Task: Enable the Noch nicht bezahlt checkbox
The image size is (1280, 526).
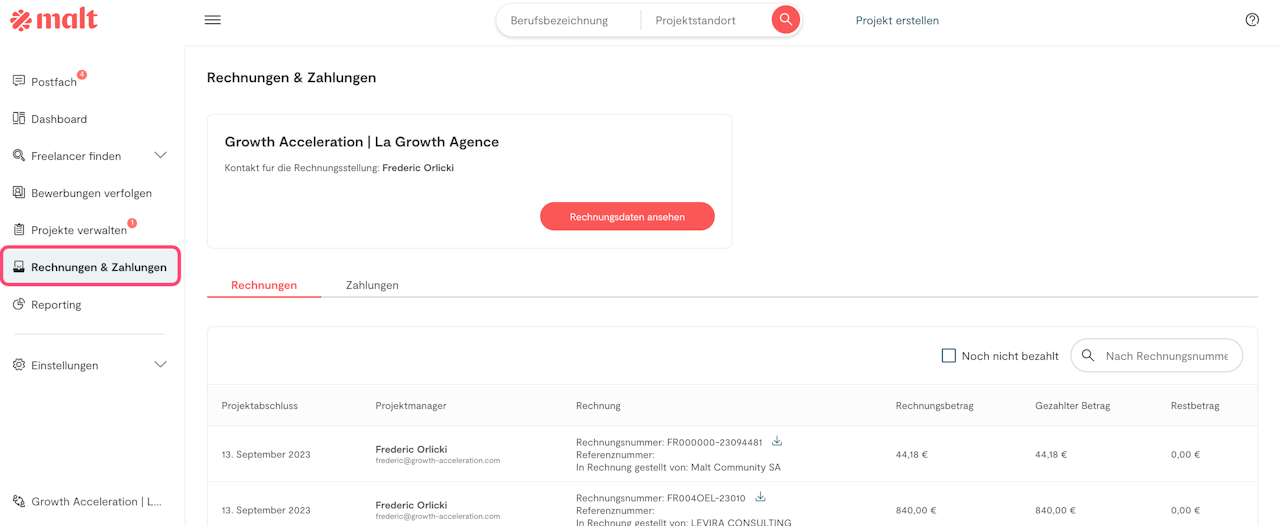Action: (x=949, y=355)
